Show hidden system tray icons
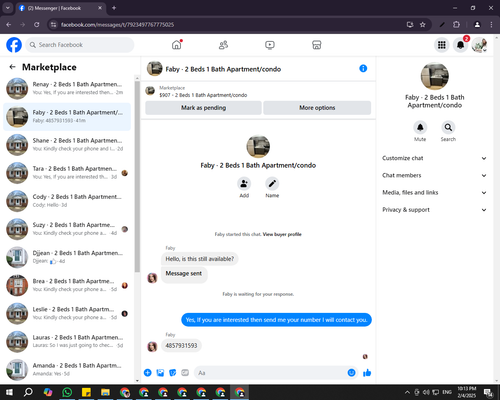Screen dimensions: 500x400 click(x=407, y=392)
